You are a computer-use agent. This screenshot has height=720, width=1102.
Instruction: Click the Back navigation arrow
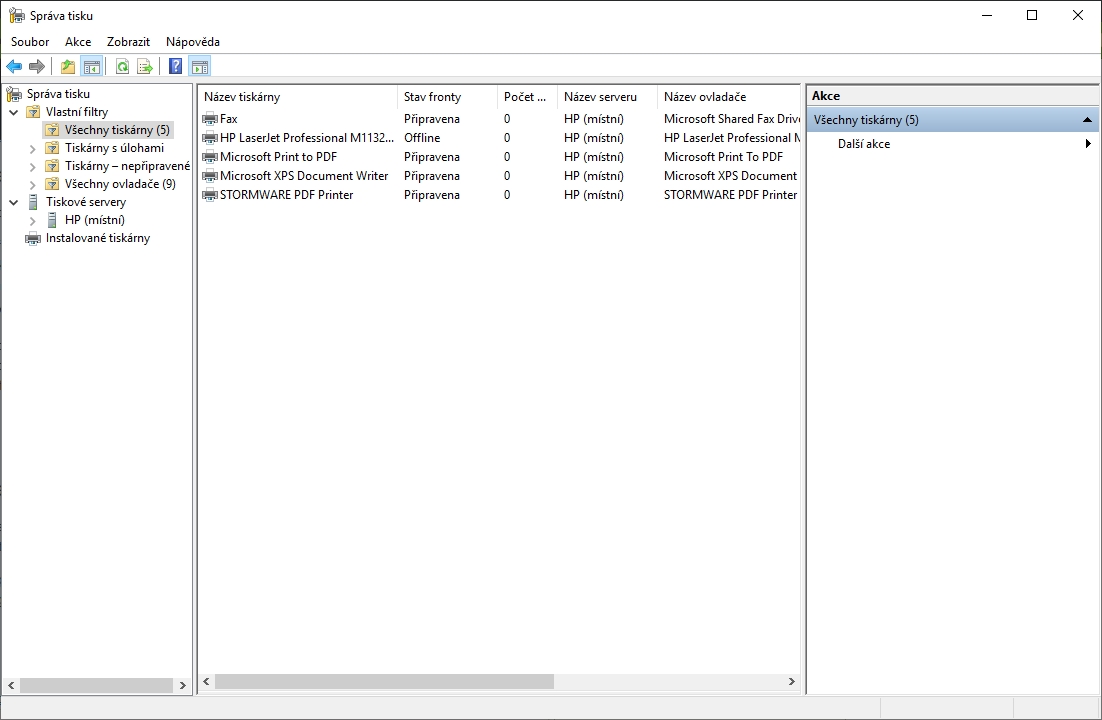13,66
